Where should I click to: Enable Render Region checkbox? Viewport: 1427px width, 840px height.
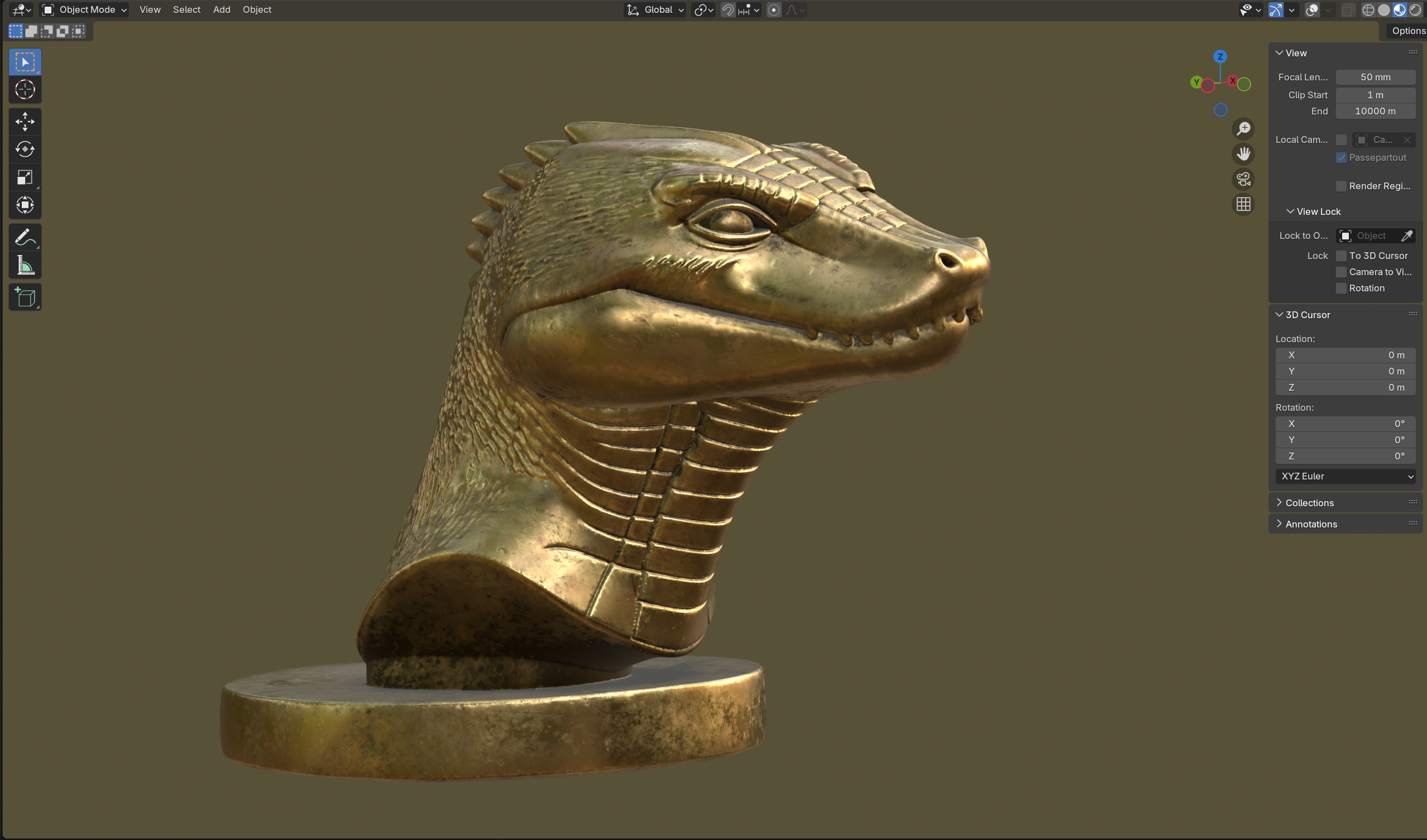point(1341,186)
